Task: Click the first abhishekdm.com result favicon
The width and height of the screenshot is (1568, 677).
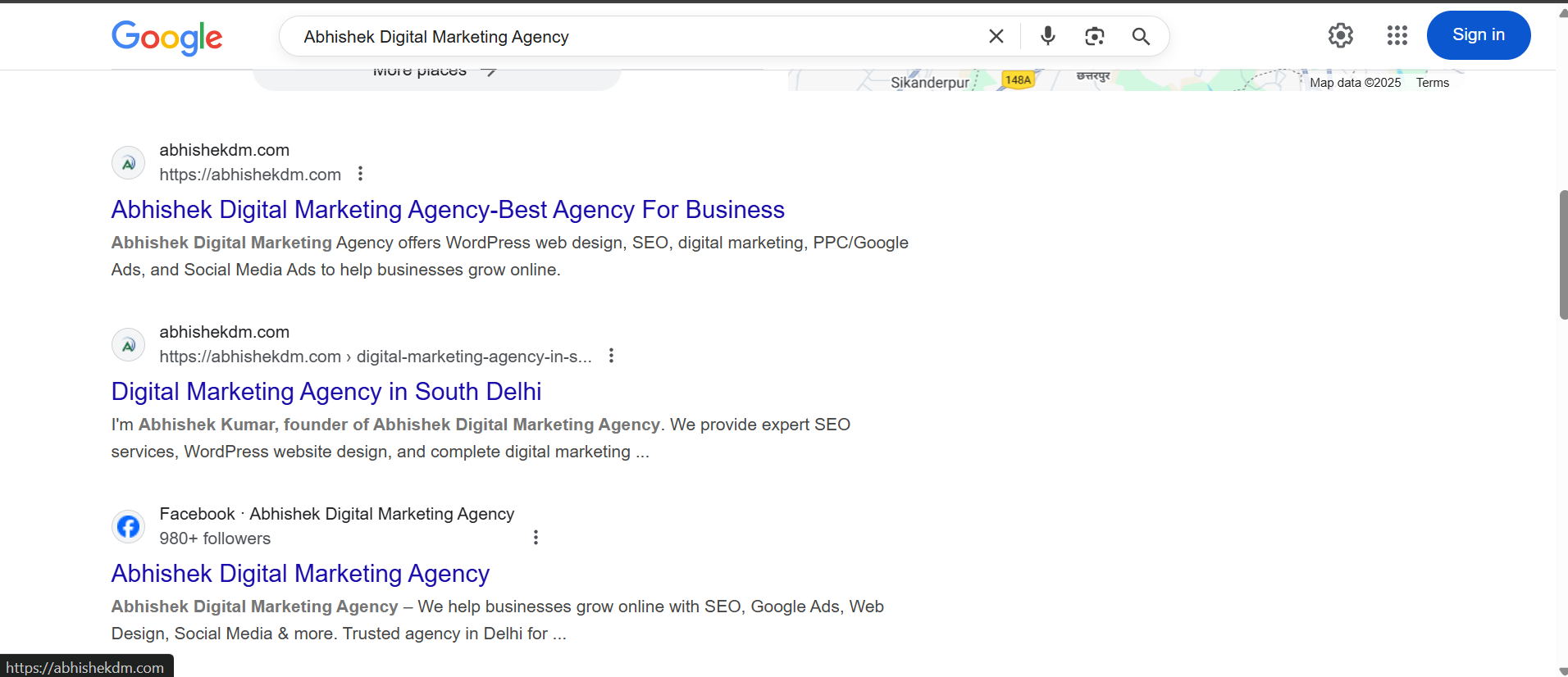Action: tap(129, 163)
